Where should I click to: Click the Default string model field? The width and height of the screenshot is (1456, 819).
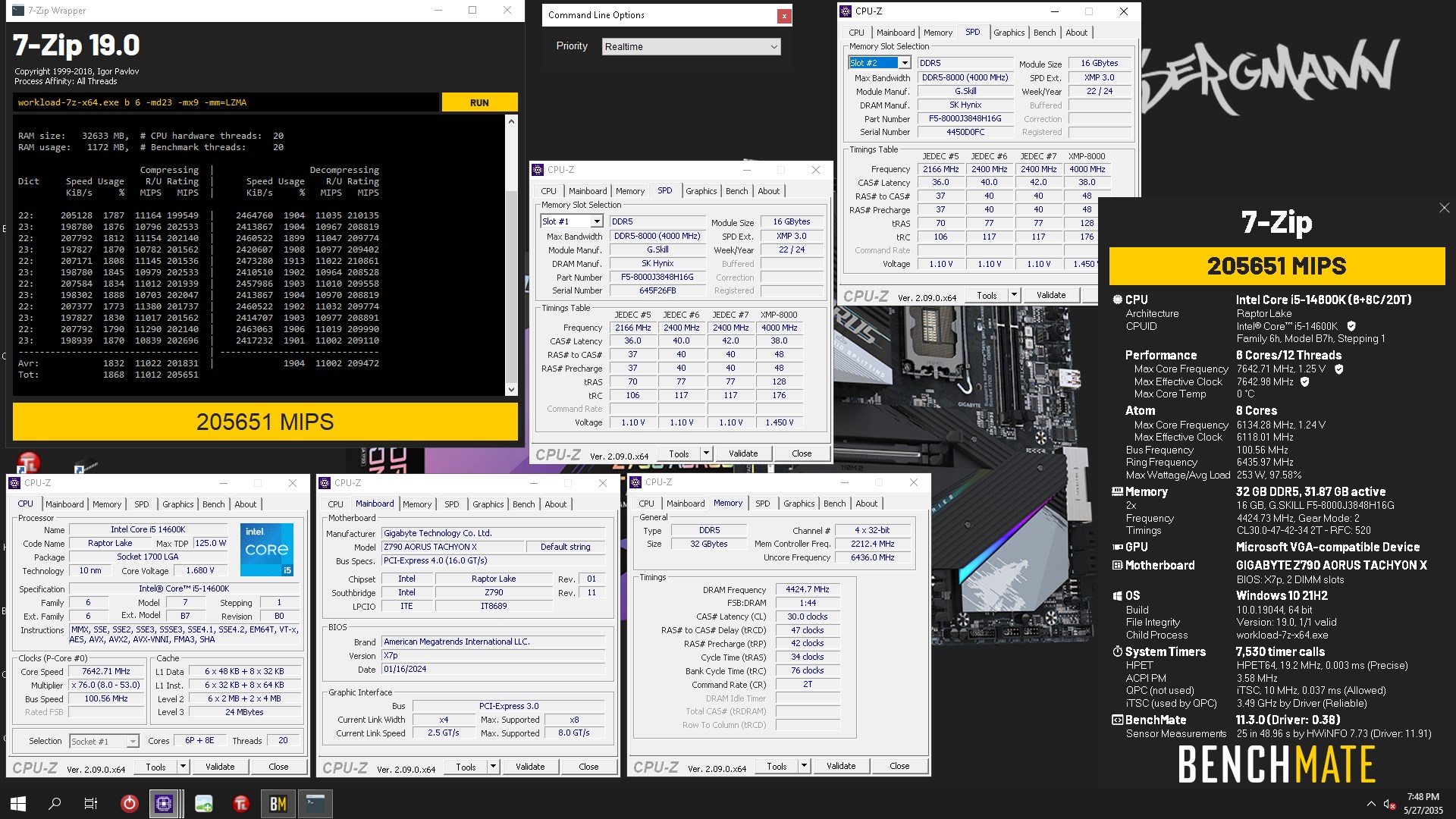click(565, 547)
